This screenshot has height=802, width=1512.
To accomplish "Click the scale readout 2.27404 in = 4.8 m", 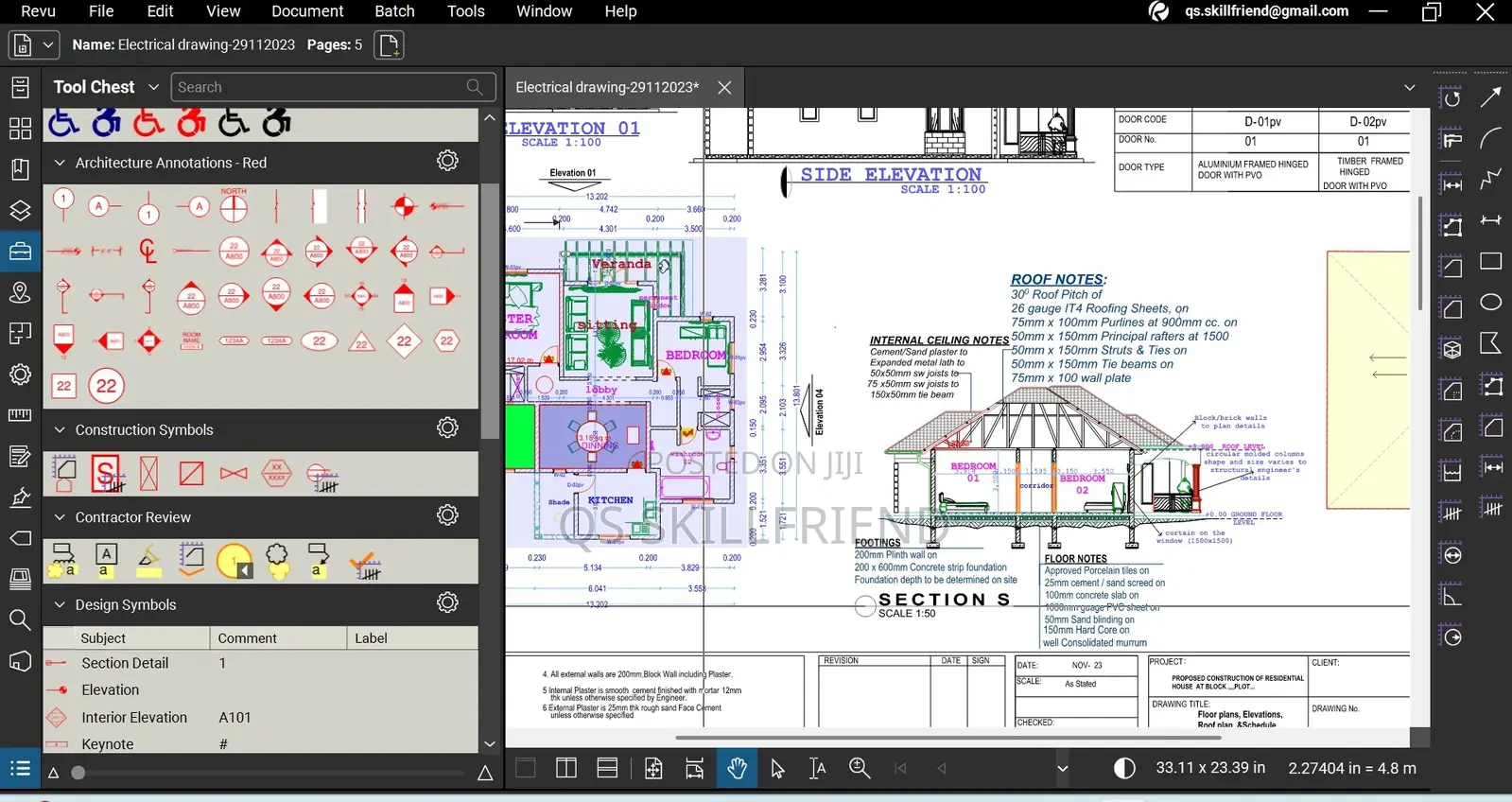I will pos(1352,768).
